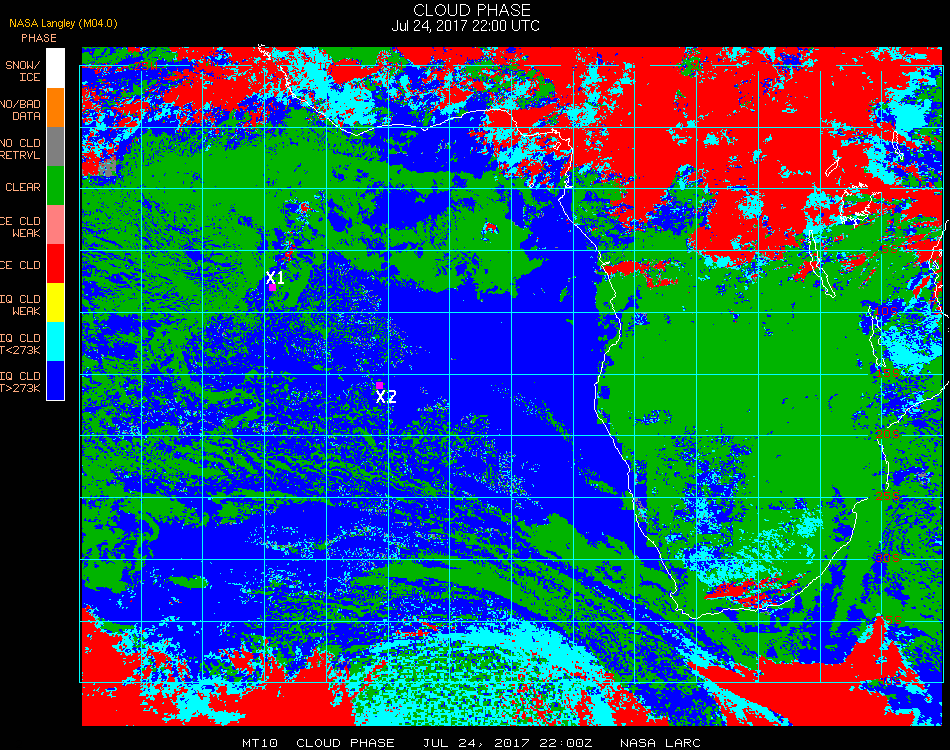Image resolution: width=950 pixels, height=750 pixels.
Task: Click the "10S" latitude label
Action: [886, 311]
